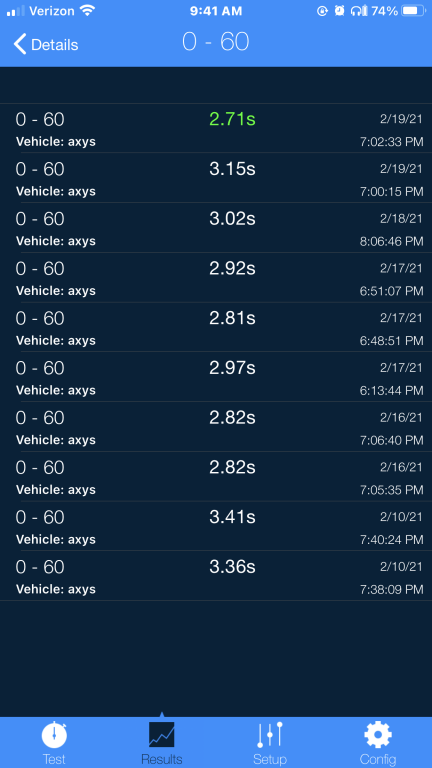Screen dimensions: 432x768
Task: Go back to Details
Action: (x=46, y=45)
